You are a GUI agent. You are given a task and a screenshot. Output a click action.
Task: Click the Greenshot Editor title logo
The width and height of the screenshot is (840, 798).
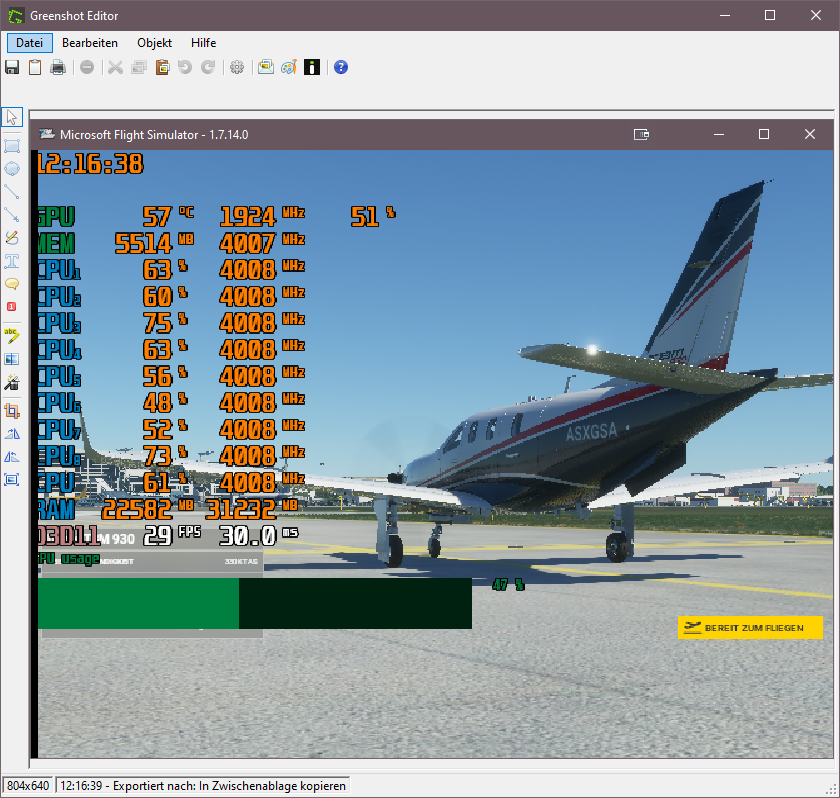pyautogui.click(x=16, y=16)
